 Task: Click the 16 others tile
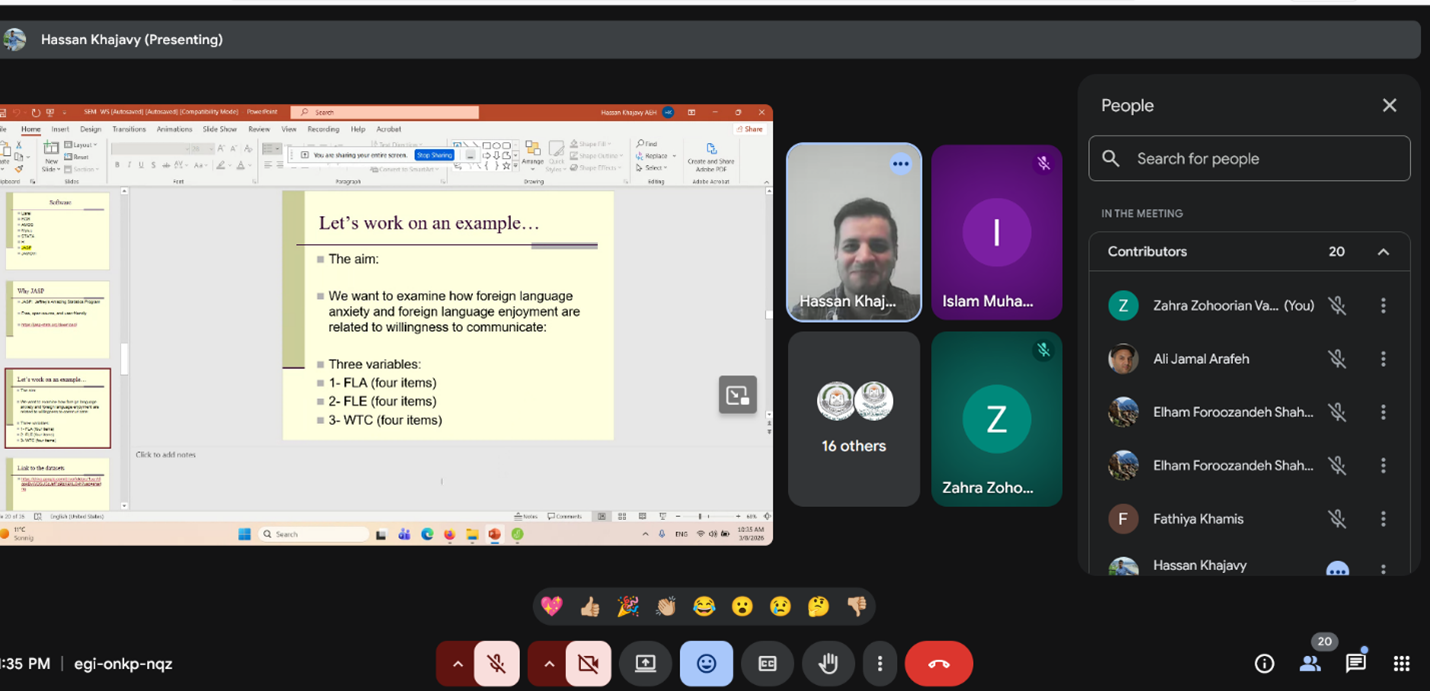pyautogui.click(x=854, y=419)
